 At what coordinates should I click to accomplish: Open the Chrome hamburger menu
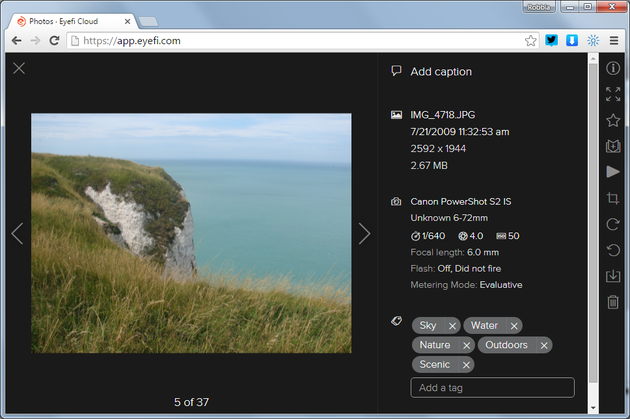(x=613, y=41)
